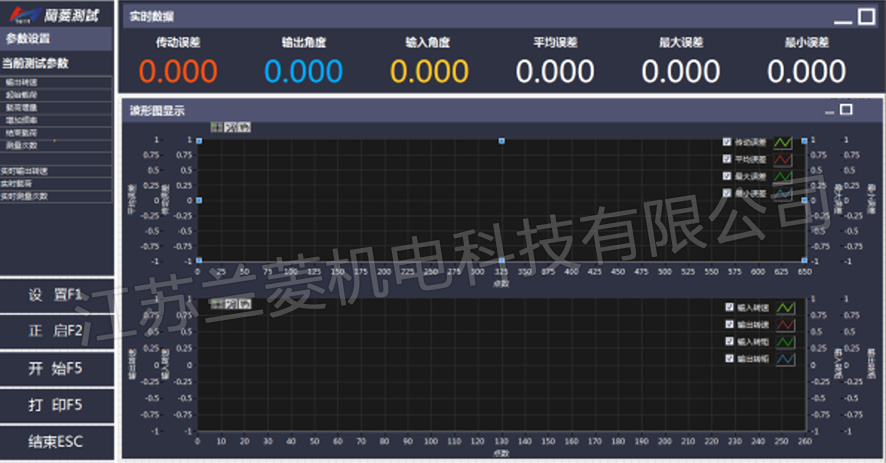Click the zoom tool in lower graph palette
Viewport: 886px width, 463px height.
[x=230, y=304]
